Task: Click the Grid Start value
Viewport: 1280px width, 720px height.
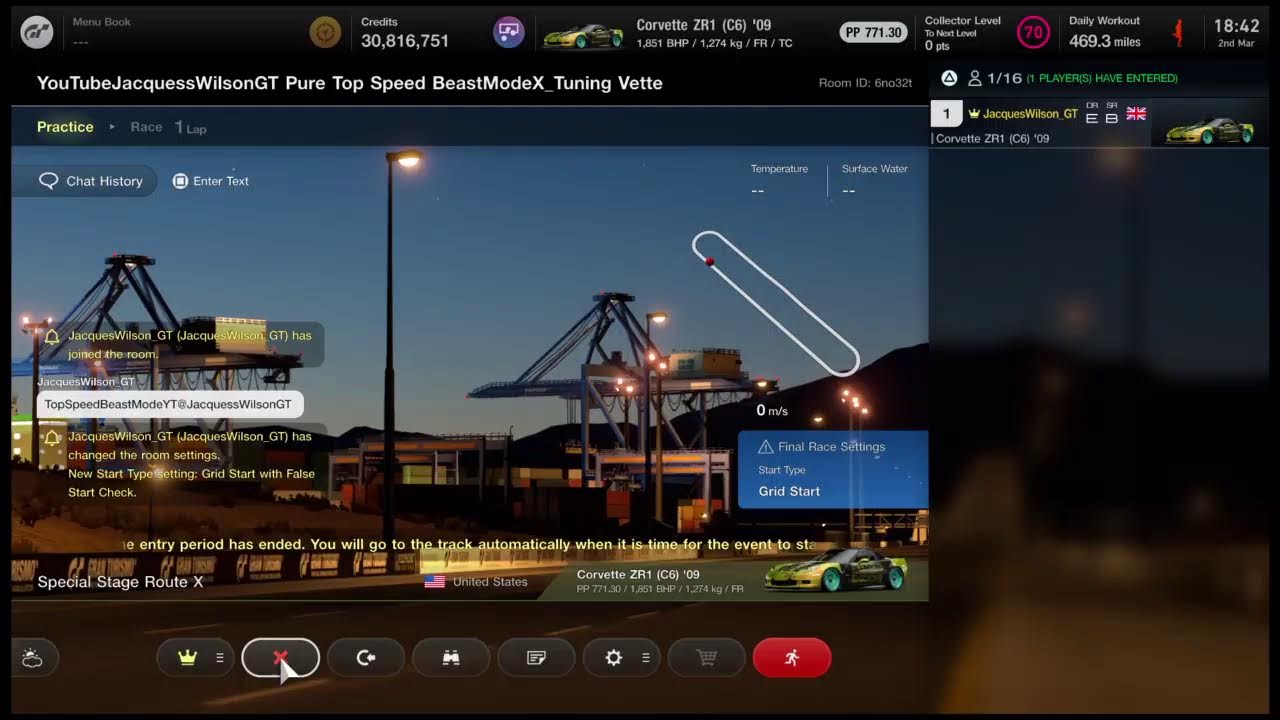Action: [x=789, y=491]
